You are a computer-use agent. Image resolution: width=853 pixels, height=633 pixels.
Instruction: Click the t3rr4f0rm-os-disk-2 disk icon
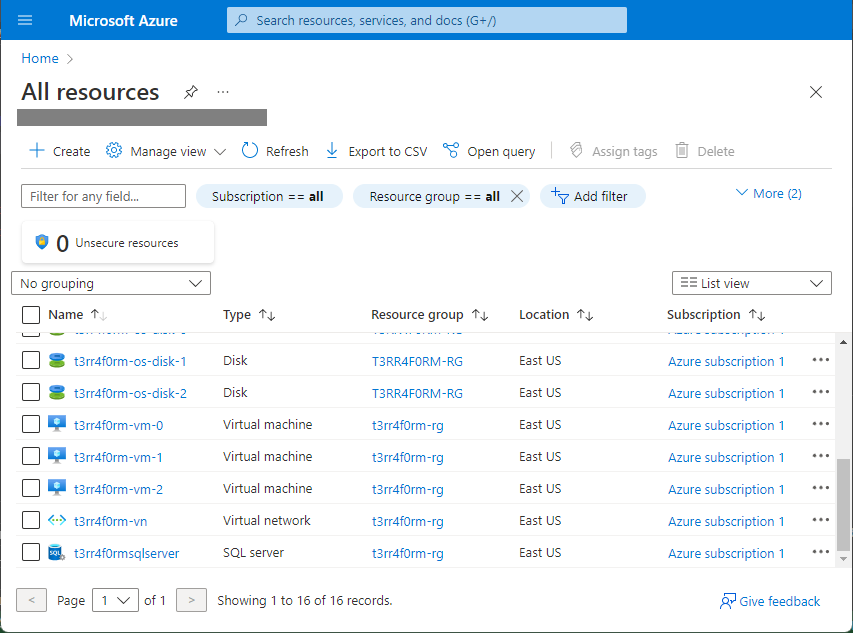click(57, 392)
